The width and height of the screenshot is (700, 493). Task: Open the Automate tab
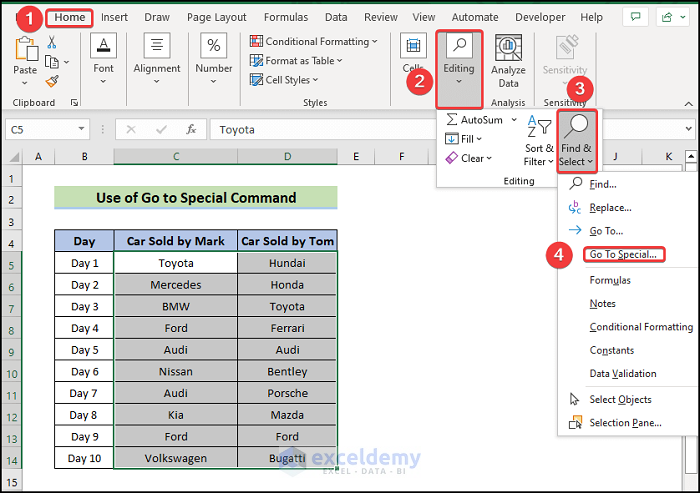coord(475,17)
